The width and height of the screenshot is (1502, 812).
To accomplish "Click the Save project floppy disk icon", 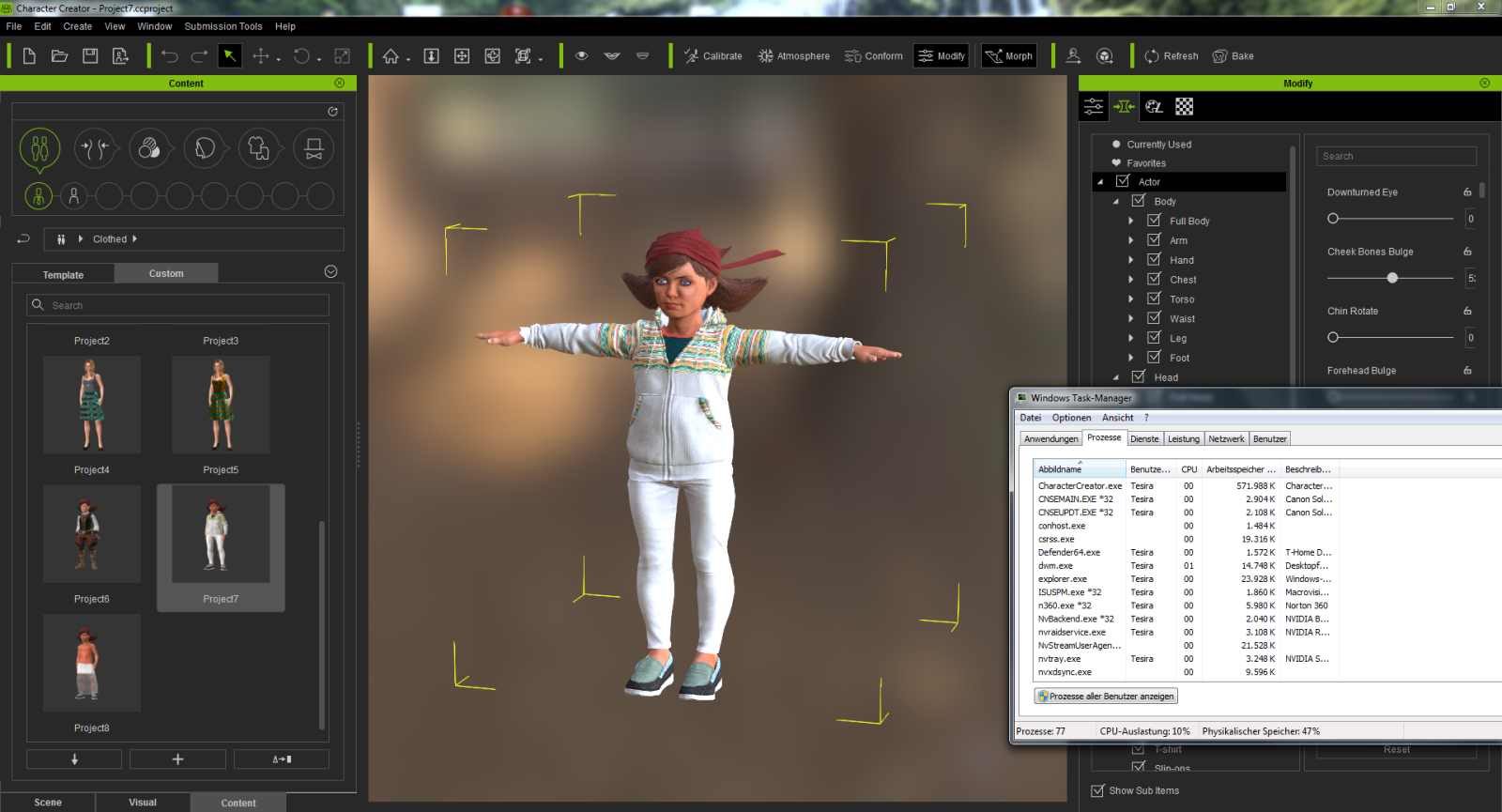I will 90,56.
